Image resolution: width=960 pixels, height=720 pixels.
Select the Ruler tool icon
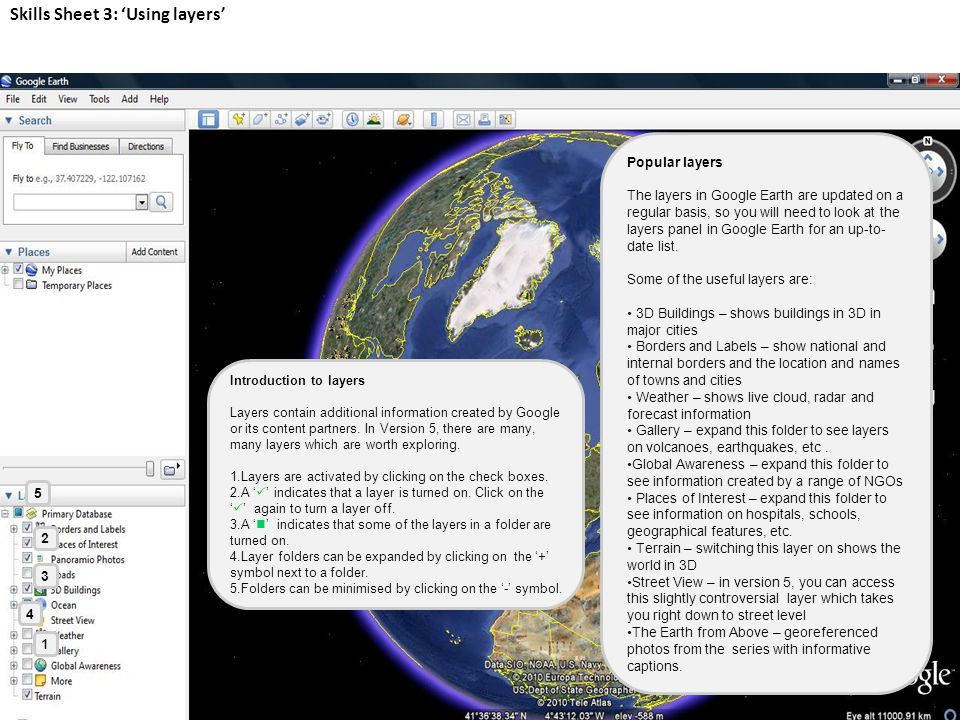pyautogui.click(x=433, y=119)
